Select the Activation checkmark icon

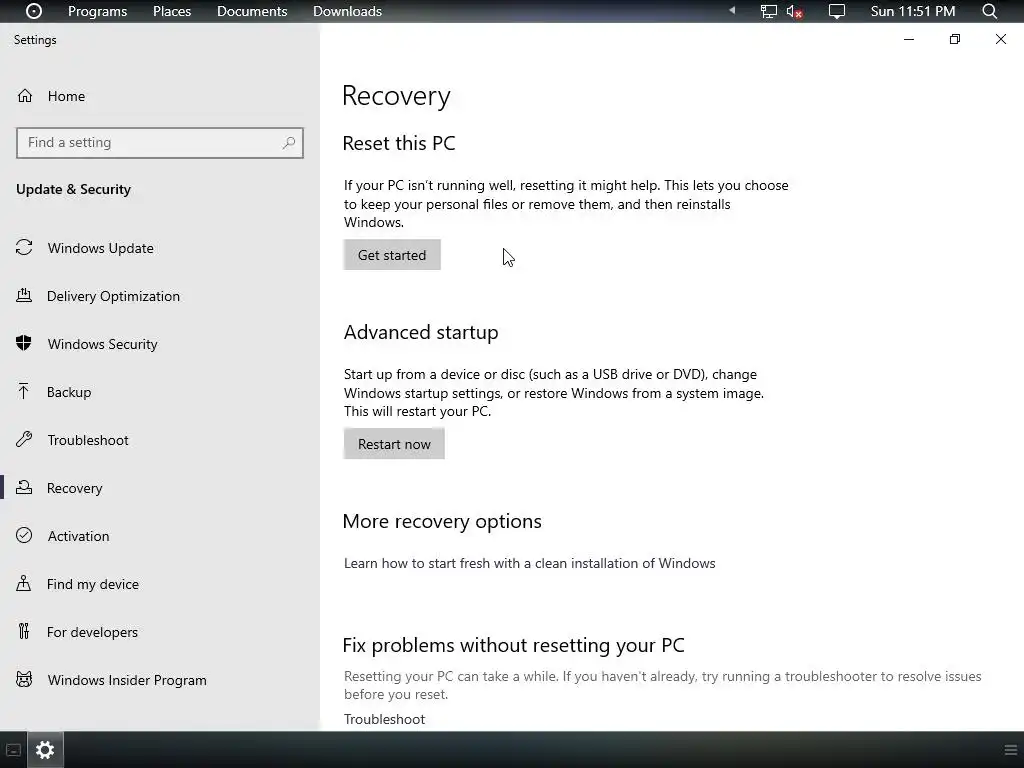coord(24,536)
